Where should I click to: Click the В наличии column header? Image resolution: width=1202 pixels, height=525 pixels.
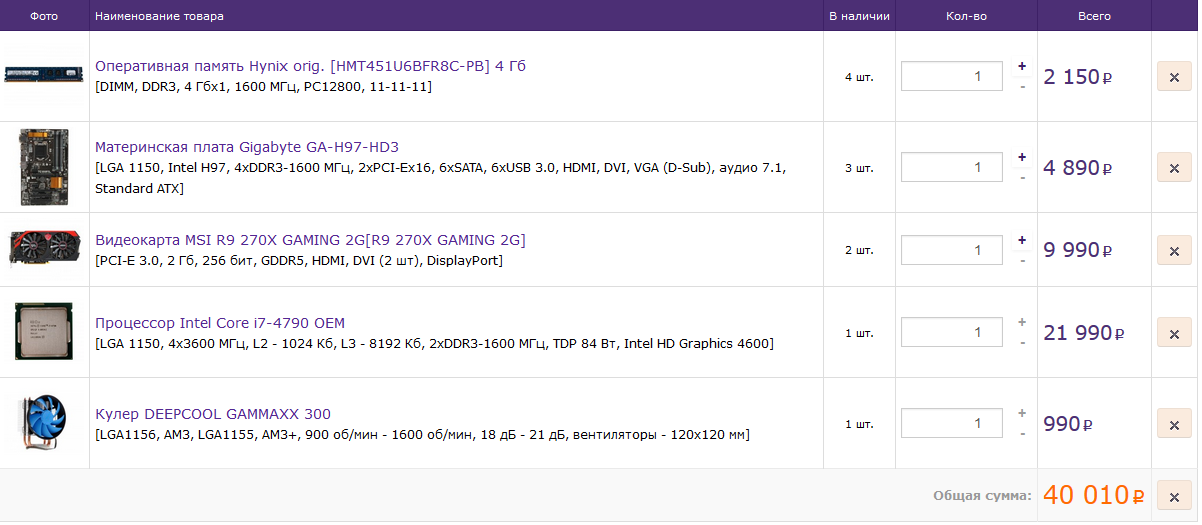coord(859,16)
